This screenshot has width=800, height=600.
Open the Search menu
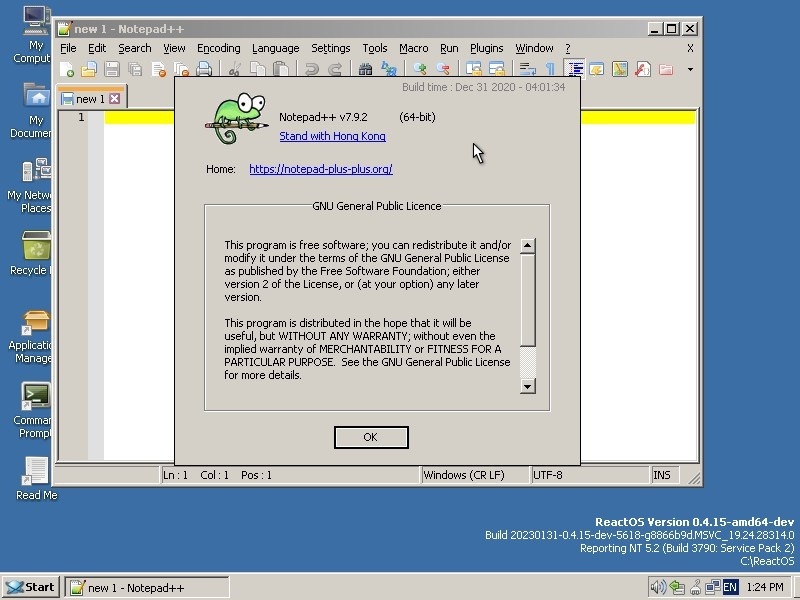[135, 48]
